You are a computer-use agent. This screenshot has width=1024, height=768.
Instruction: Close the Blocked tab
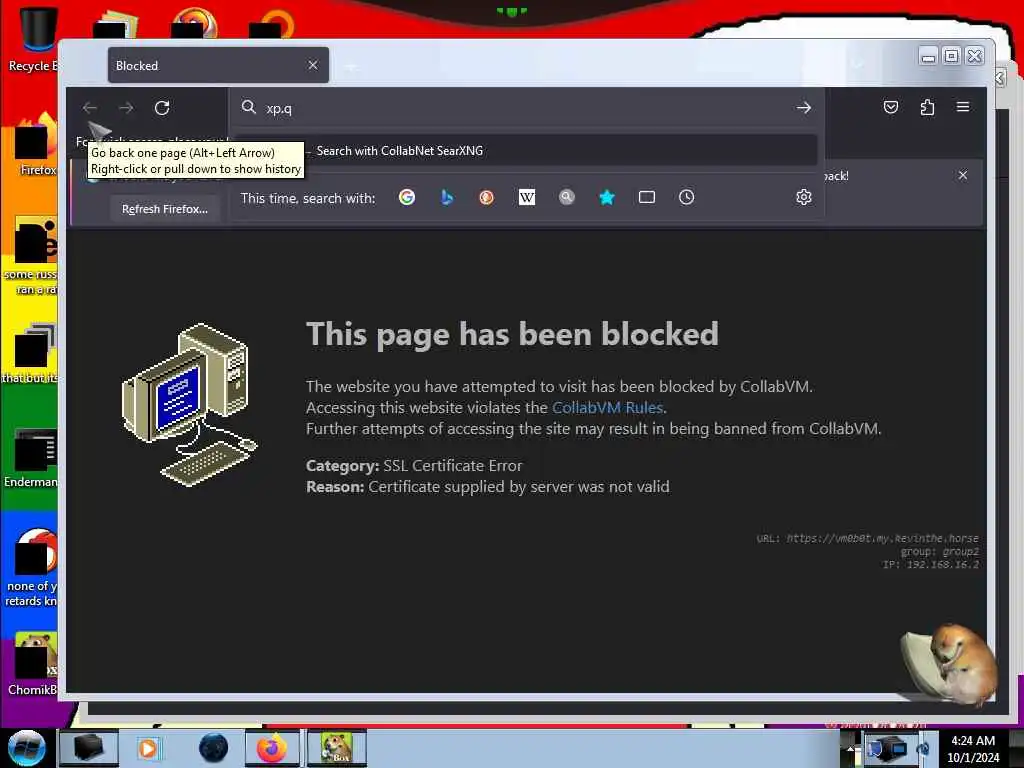pos(313,65)
